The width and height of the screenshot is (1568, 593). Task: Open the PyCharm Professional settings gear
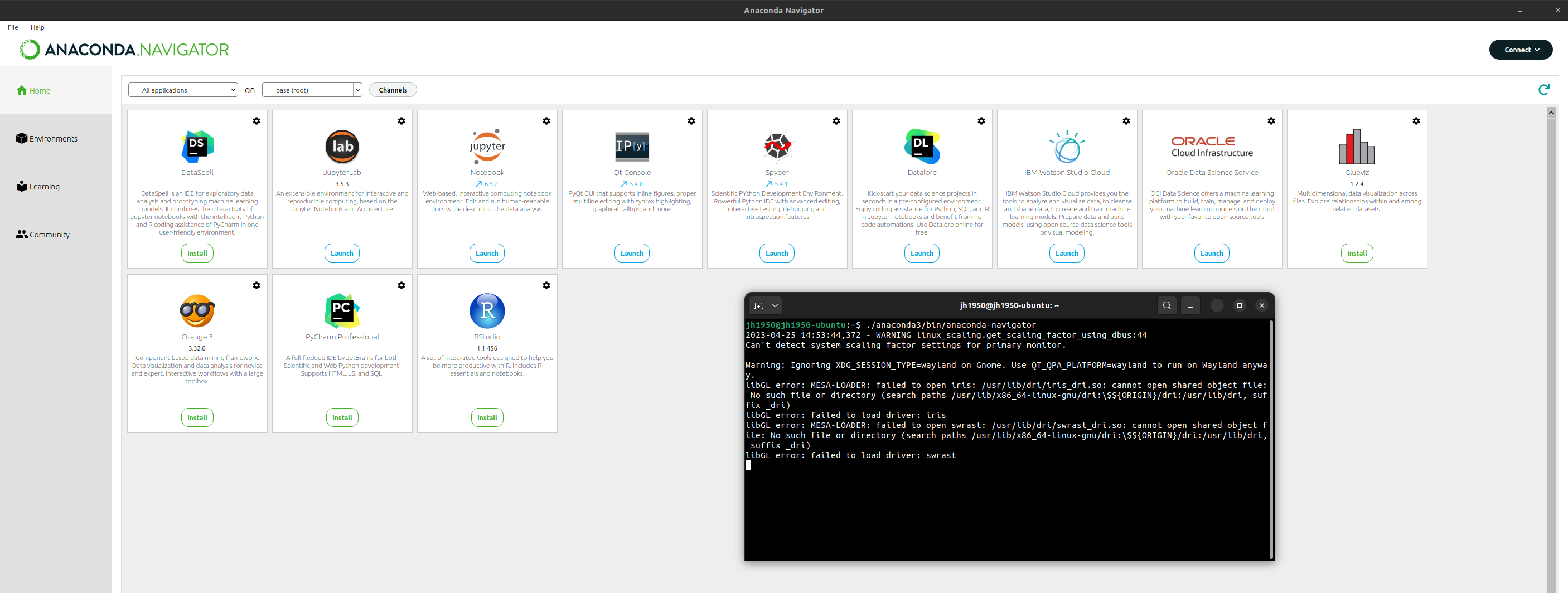tap(401, 285)
